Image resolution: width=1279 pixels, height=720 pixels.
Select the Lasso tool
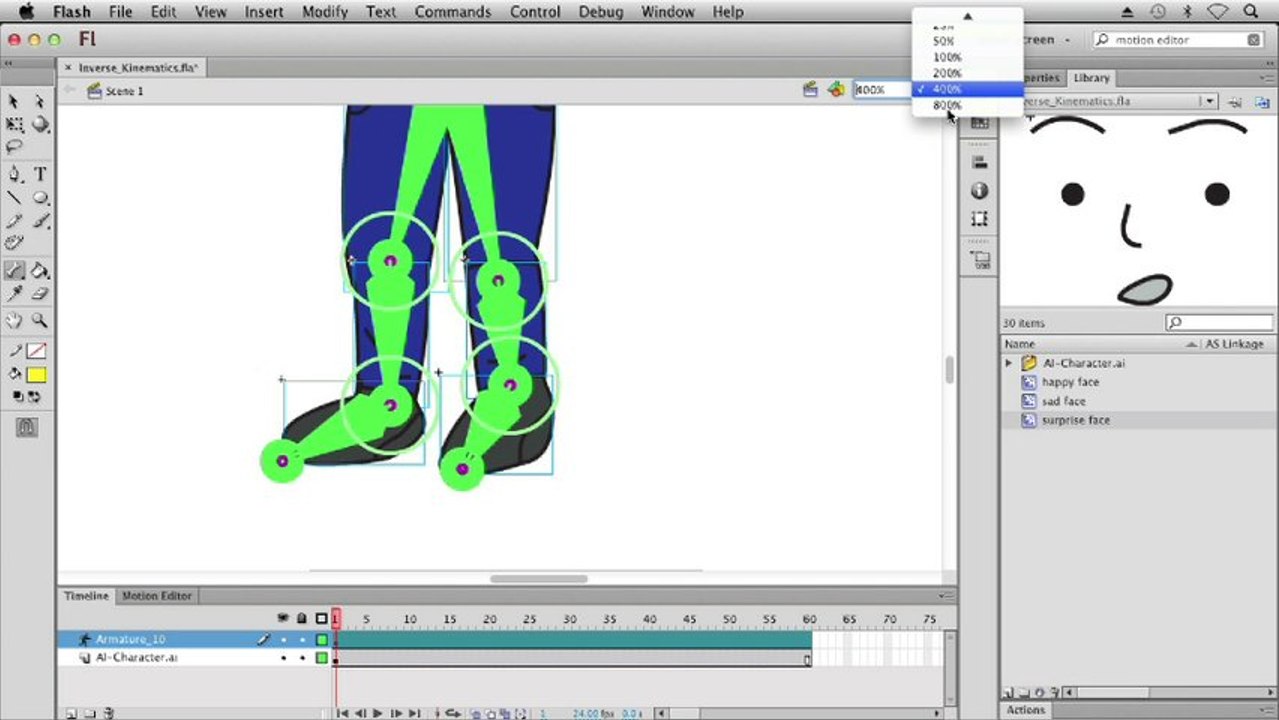[14, 147]
